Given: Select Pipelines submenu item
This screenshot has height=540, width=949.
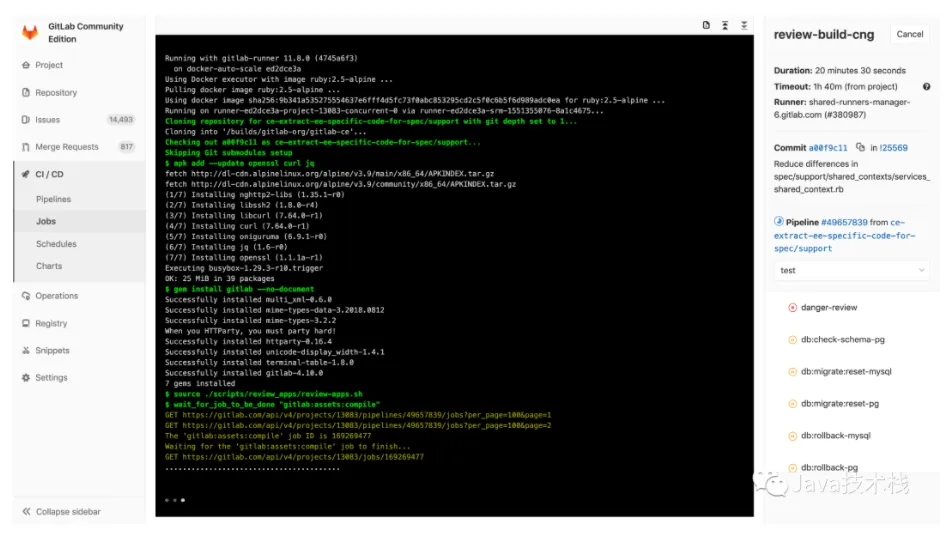Looking at the screenshot, I should pyautogui.click(x=53, y=199).
